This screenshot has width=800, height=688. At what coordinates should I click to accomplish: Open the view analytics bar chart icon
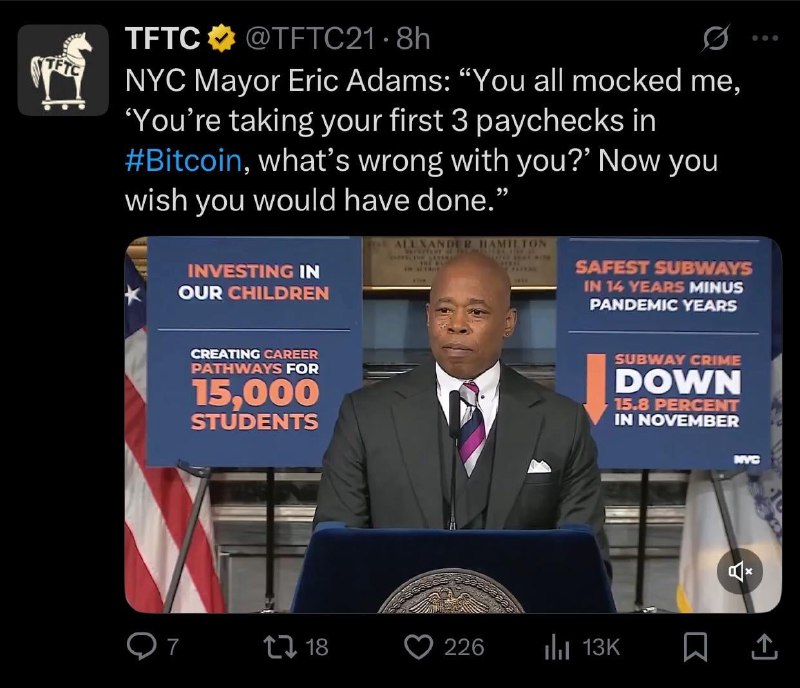557,648
